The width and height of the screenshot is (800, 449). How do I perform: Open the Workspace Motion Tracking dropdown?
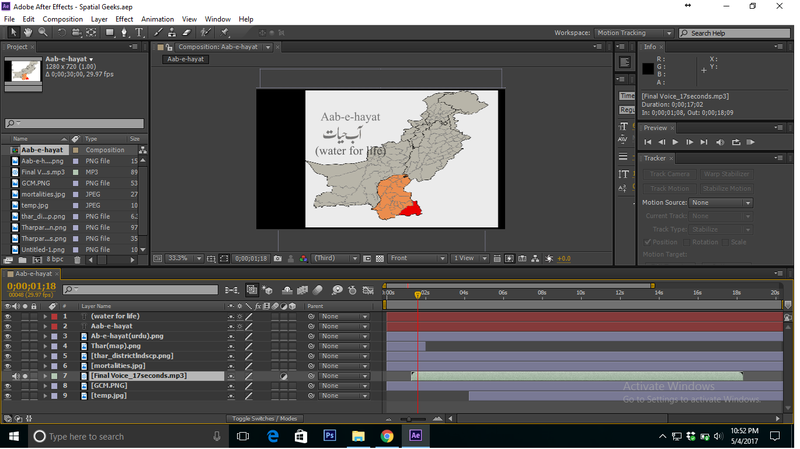[x=634, y=33]
